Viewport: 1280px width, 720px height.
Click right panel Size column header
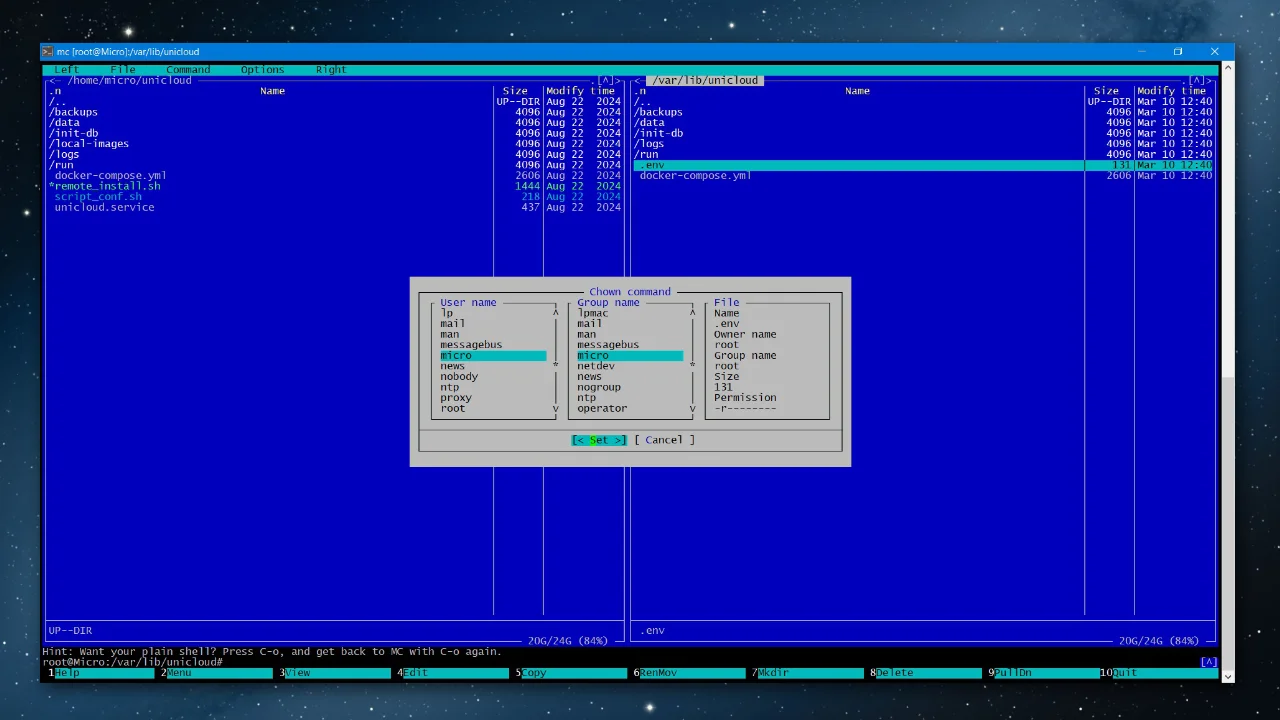(1106, 91)
